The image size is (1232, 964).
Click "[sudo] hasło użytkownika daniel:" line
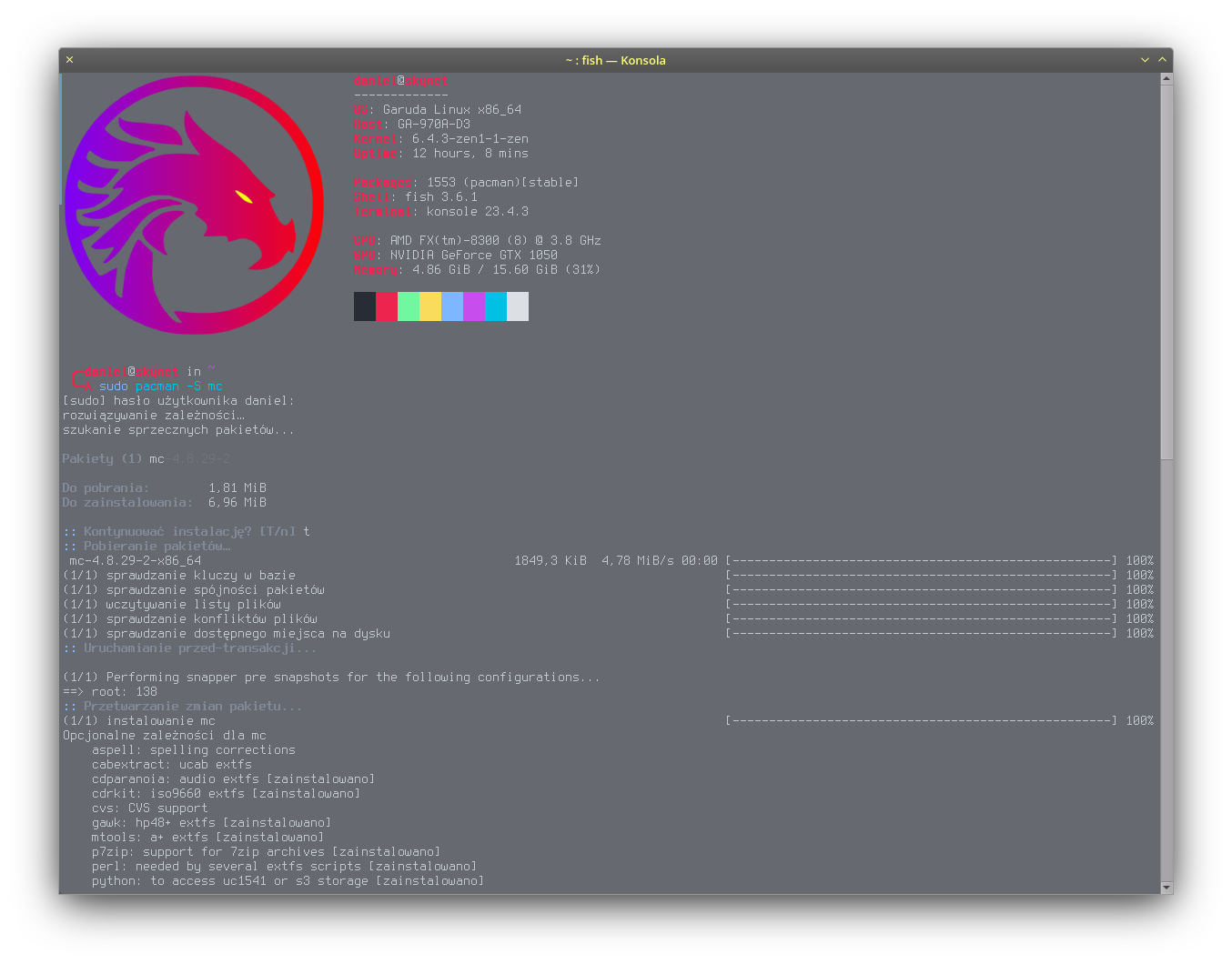[179, 401]
